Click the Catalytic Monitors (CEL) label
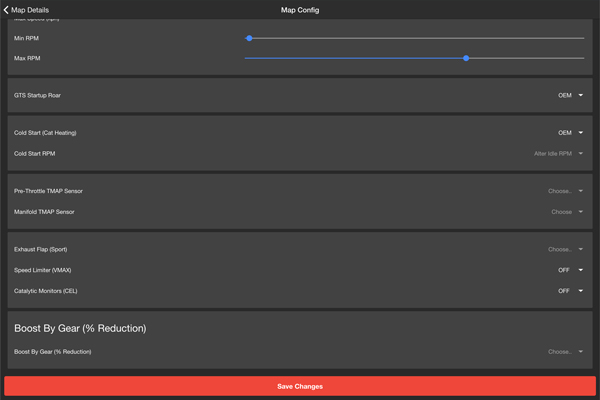Screen dimensions: 600x400 point(46,291)
